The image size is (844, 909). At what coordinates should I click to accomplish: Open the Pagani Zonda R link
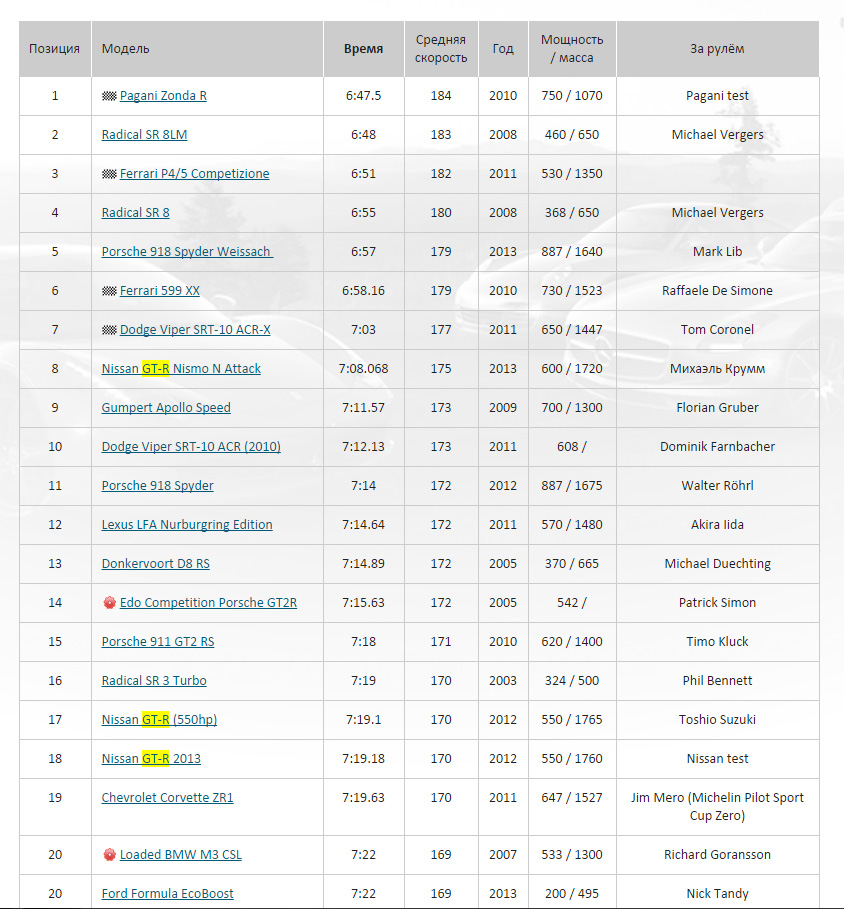163,96
